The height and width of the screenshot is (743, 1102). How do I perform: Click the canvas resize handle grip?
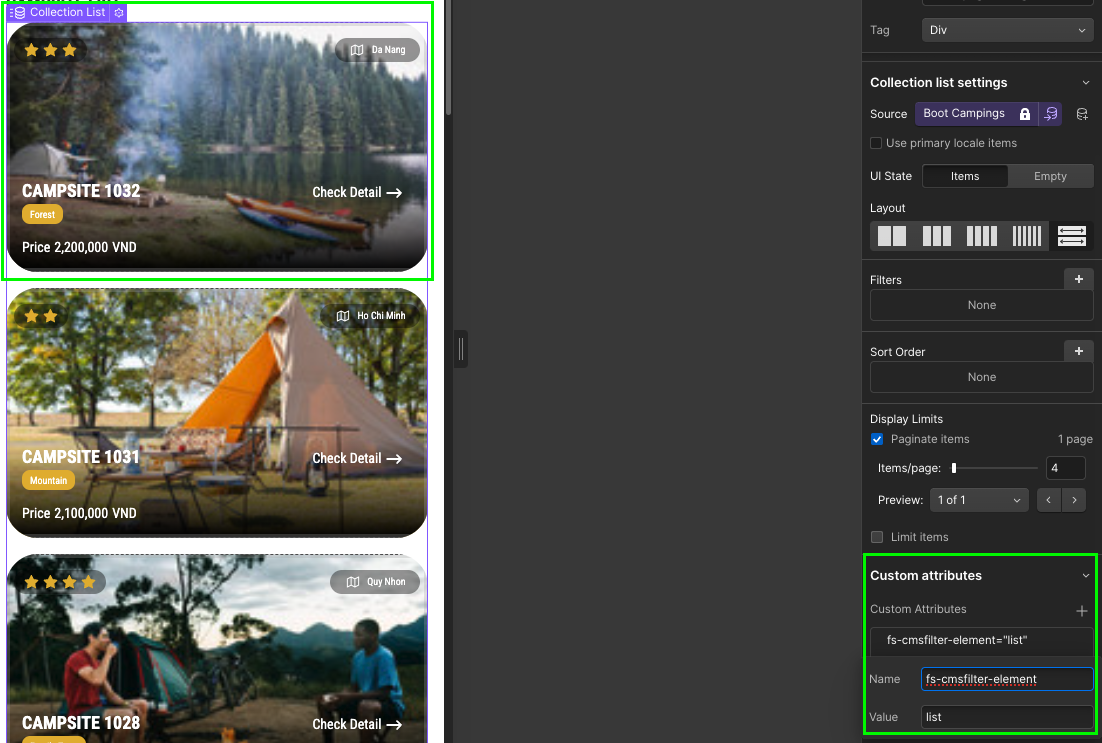[461, 349]
